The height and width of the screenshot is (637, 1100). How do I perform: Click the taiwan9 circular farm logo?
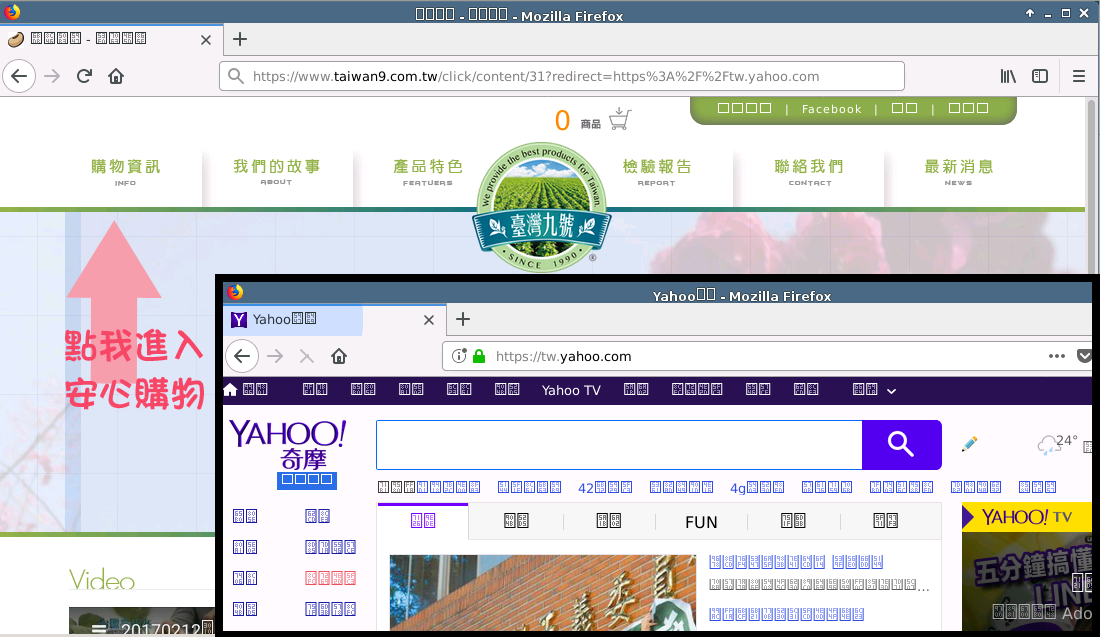coord(541,207)
